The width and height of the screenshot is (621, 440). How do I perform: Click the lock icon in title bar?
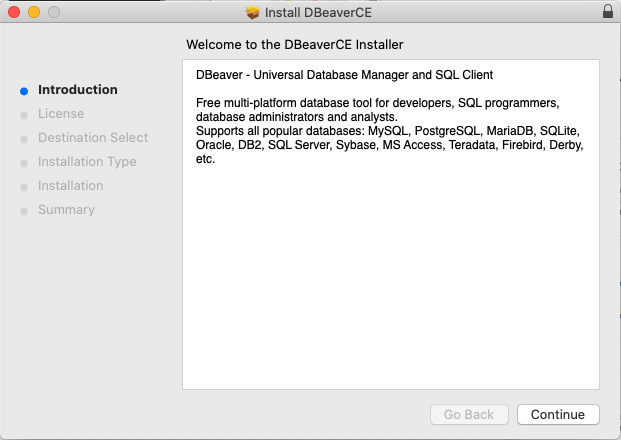click(x=608, y=11)
